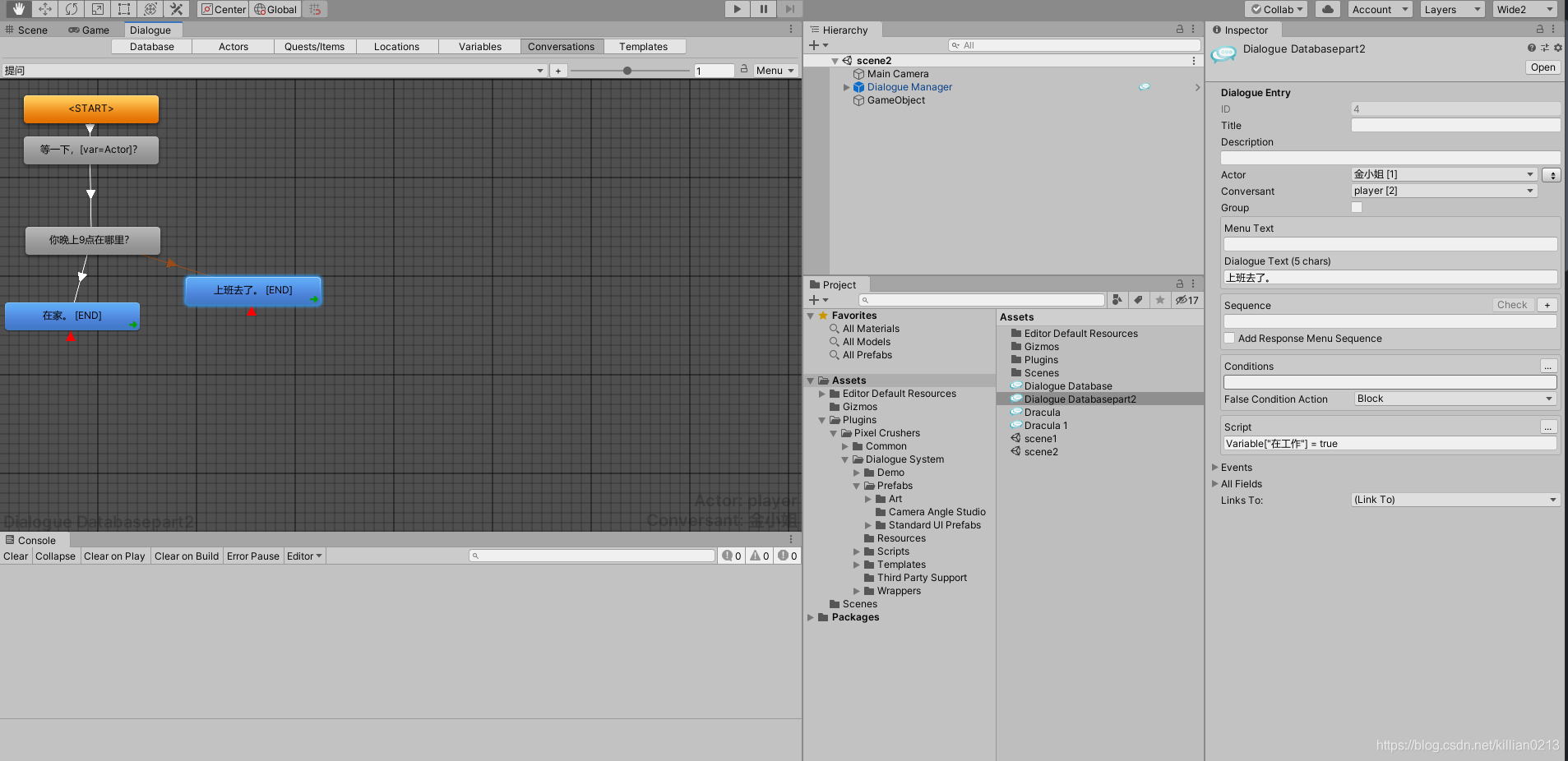Add a new conversation with plus
Viewport: 1568px width, 761px height.
tap(558, 71)
